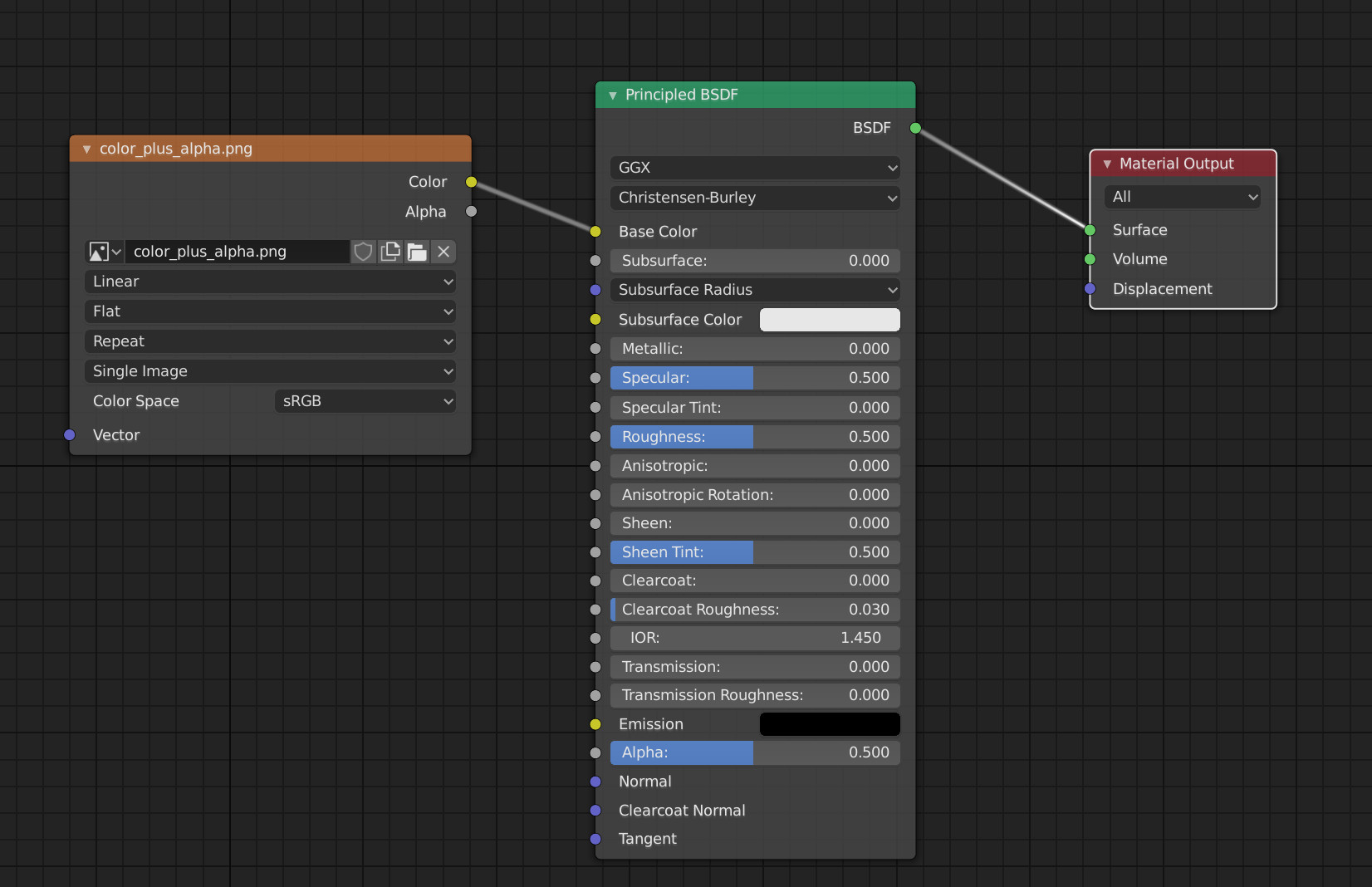Open the Linear interpolation dropdown
Image resolution: width=1372 pixels, height=887 pixels.
click(x=270, y=282)
